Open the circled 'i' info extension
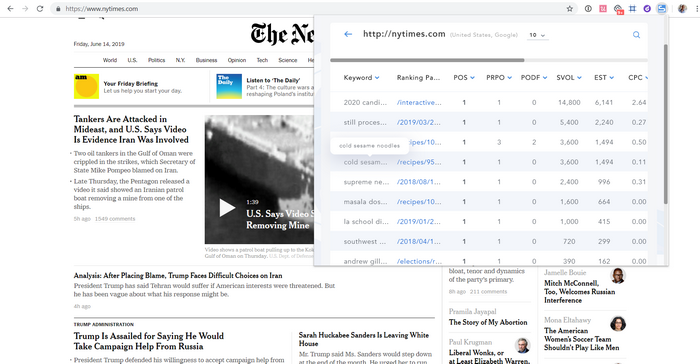The height and width of the screenshot is (364, 700). coord(588,8)
